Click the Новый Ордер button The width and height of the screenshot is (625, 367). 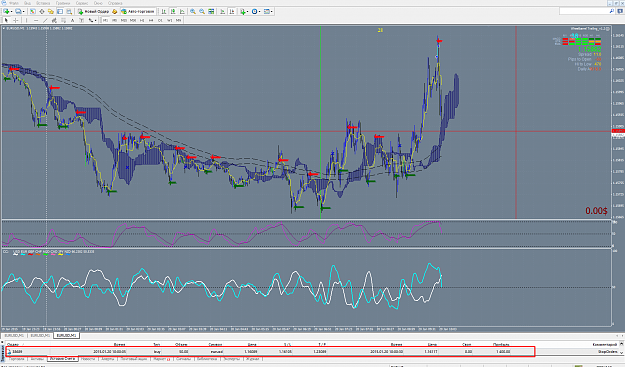tap(93, 12)
